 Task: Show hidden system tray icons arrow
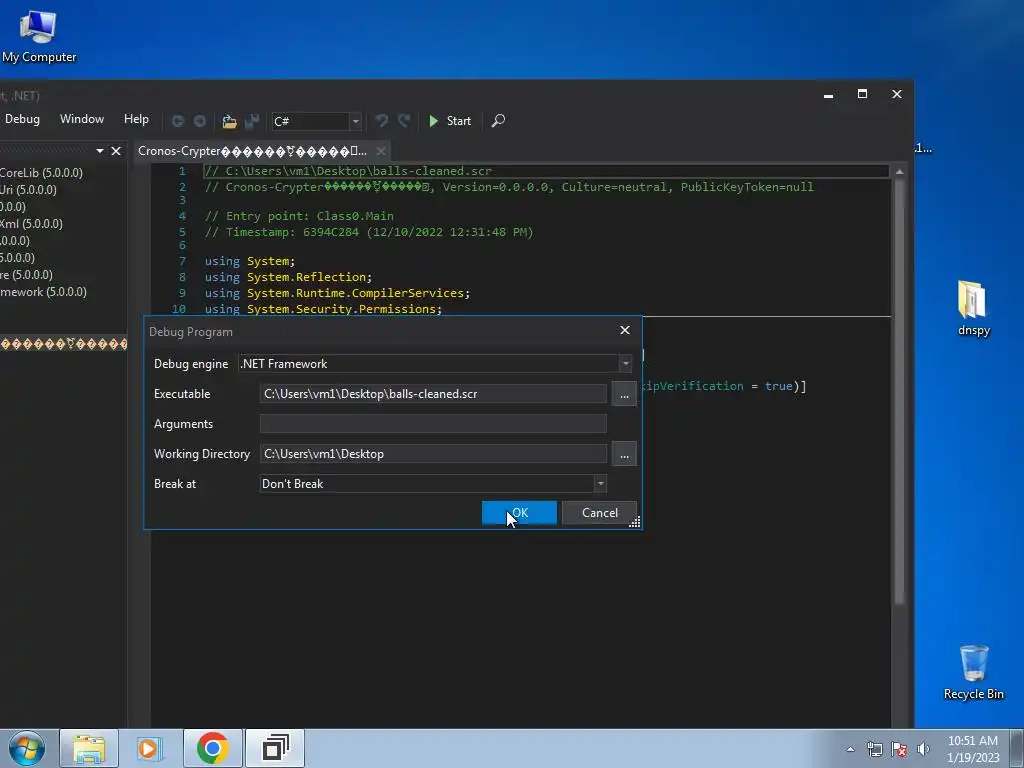click(x=850, y=749)
